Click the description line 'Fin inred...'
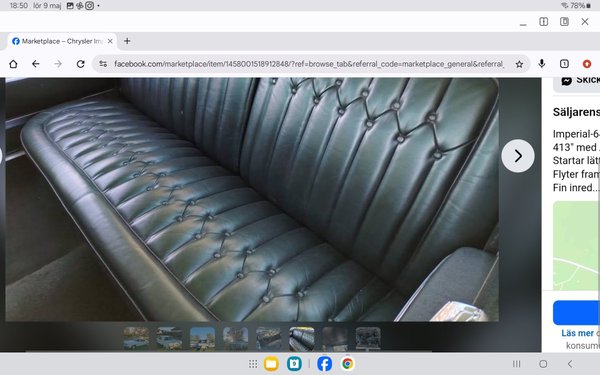The width and height of the screenshot is (600, 375). pos(576,188)
